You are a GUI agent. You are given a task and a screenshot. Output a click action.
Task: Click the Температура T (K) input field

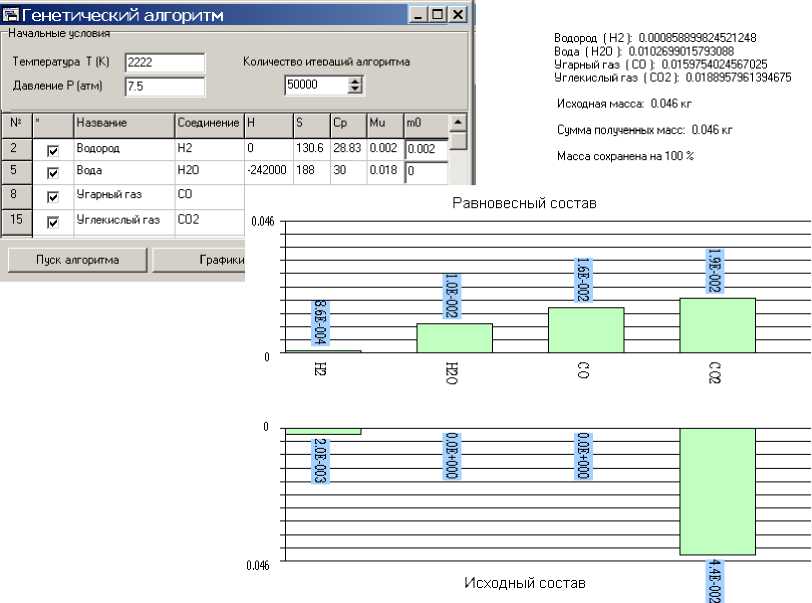(x=165, y=63)
